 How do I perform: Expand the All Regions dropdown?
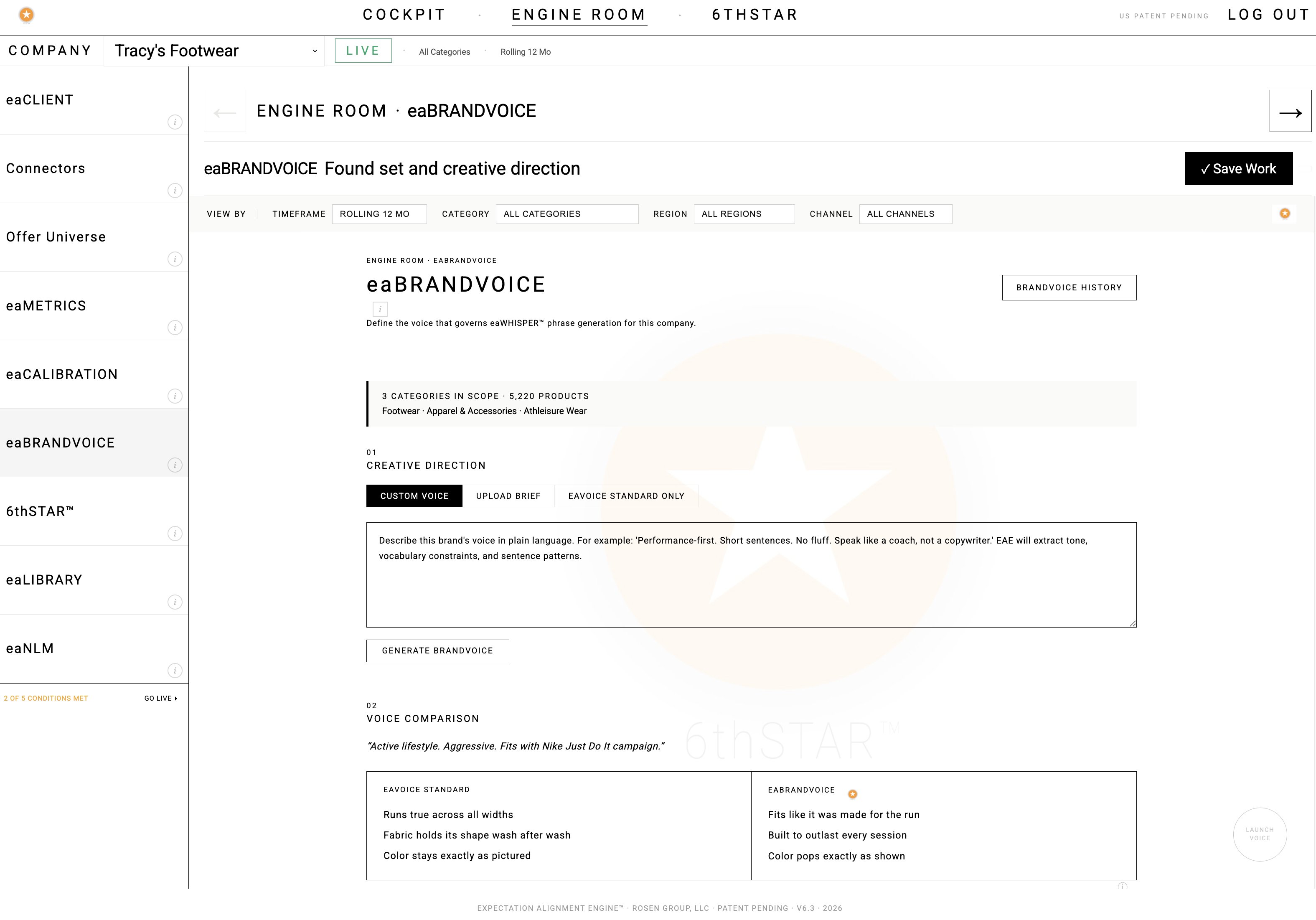pyautogui.click(x=743, y=214)
